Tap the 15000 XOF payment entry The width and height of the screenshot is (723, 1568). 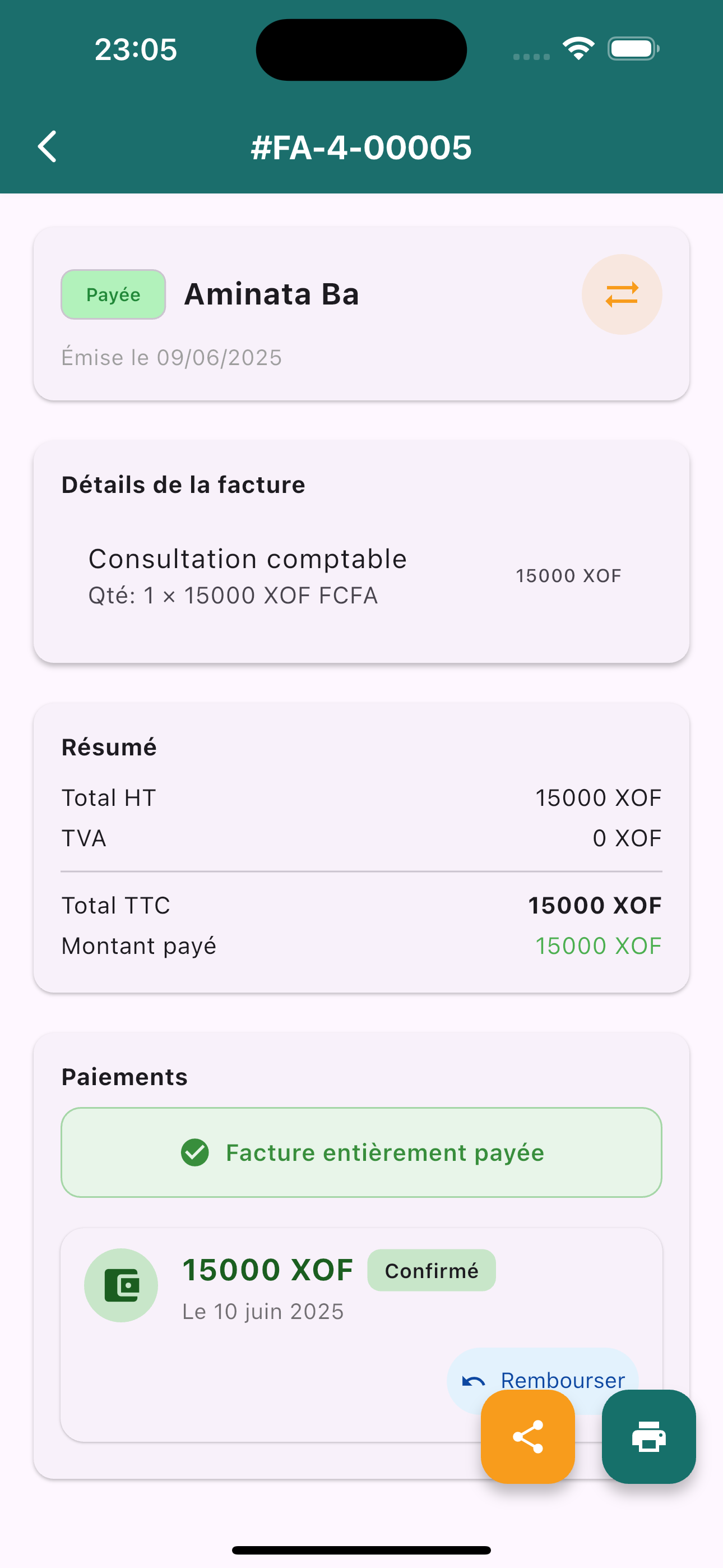point(268,1270)
